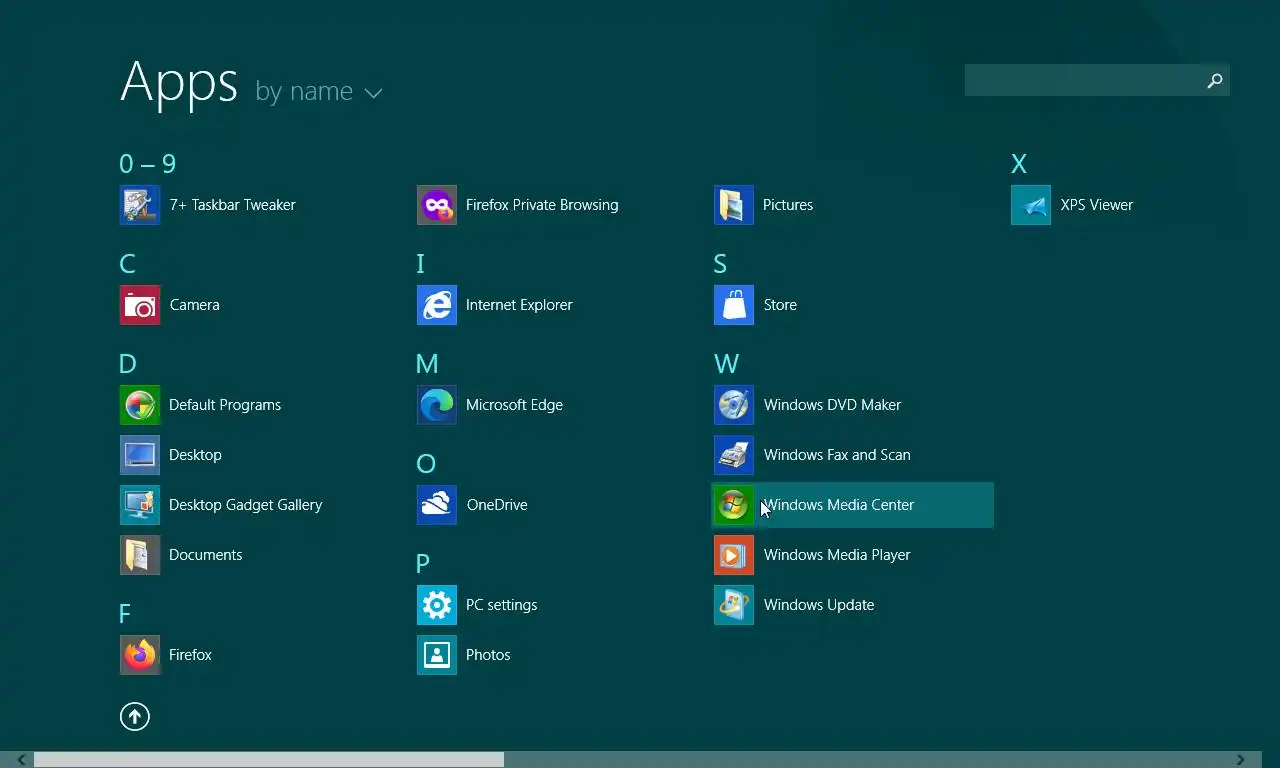Click the 'C' group header
This screenshot has height=768, width=1280.
tap(127, 264)
